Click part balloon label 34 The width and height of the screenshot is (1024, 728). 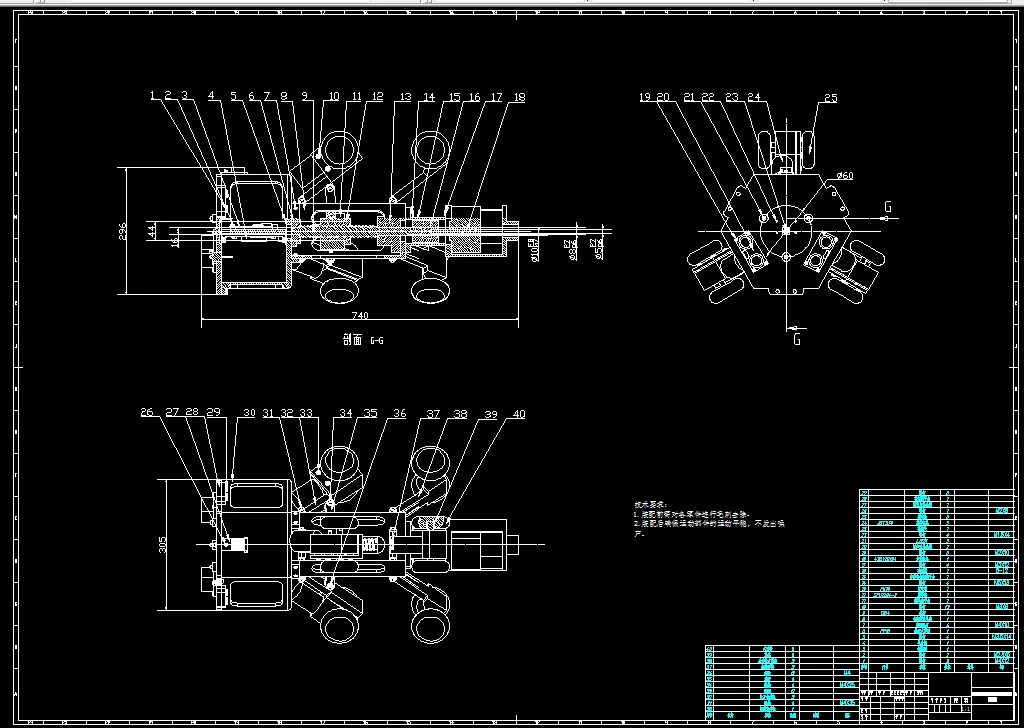click(345, 413)
